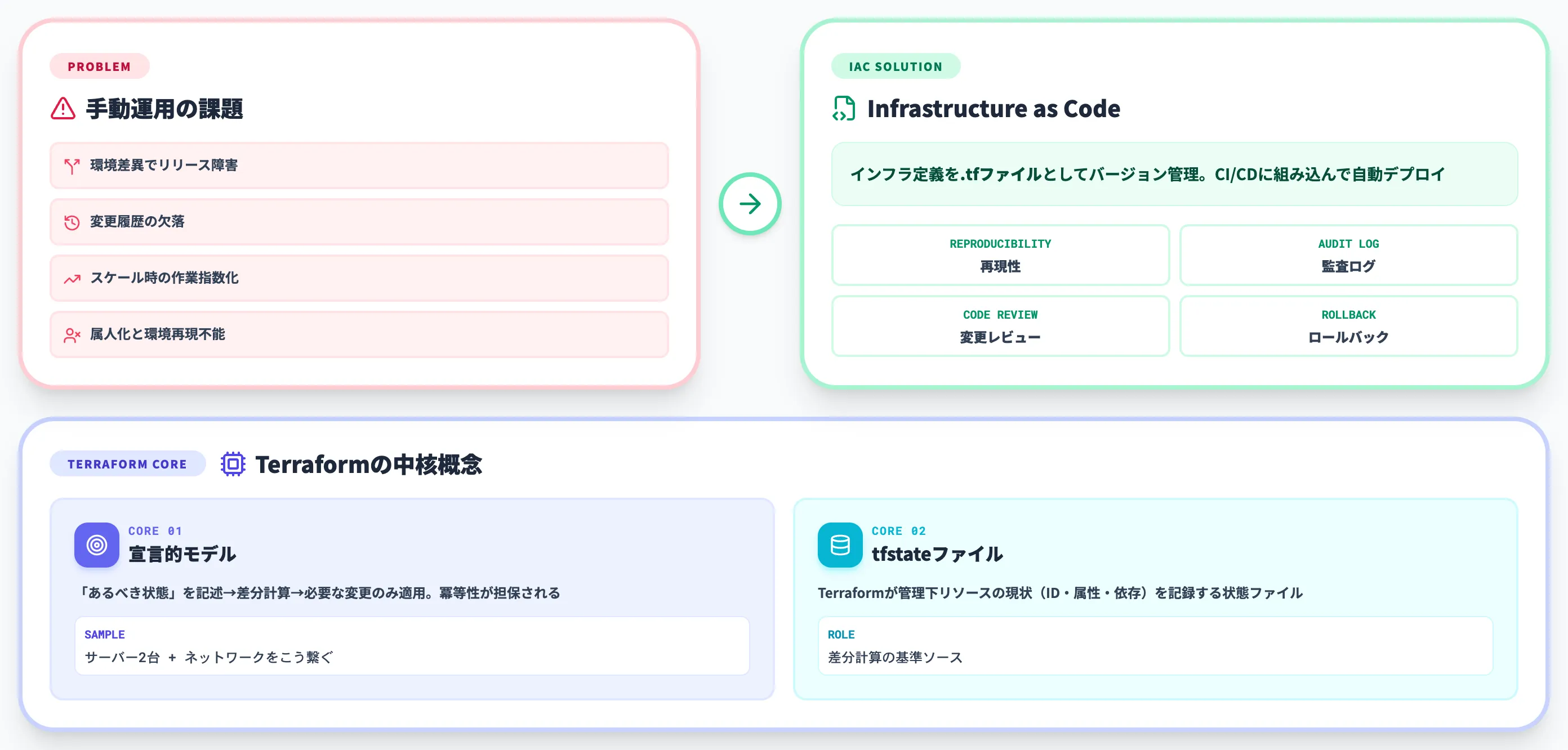The image size is (1568, 750).
Task: Click the Infrastructure as Code heading
Action: pos(994,108)
